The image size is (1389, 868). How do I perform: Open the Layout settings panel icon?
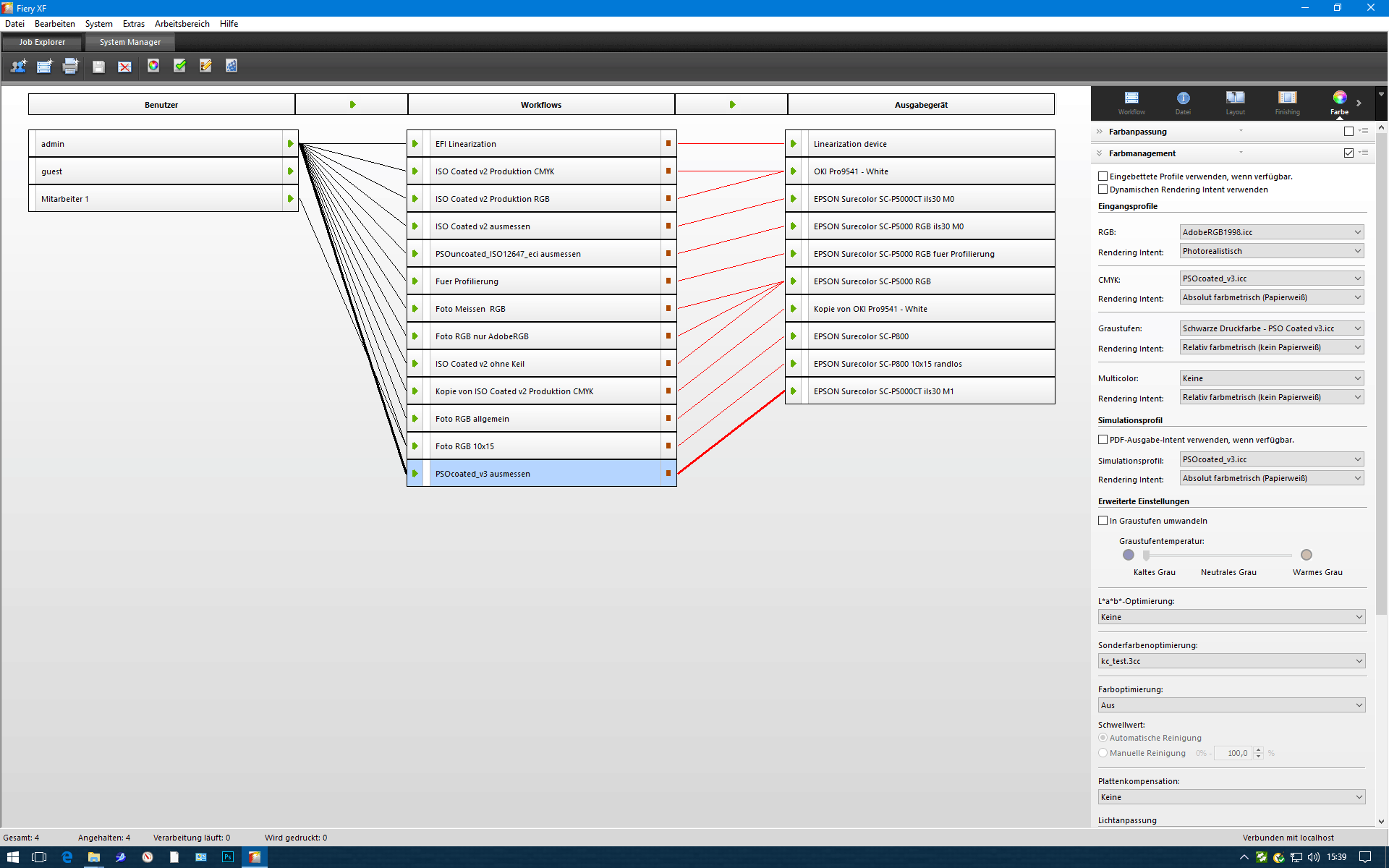1235,101
